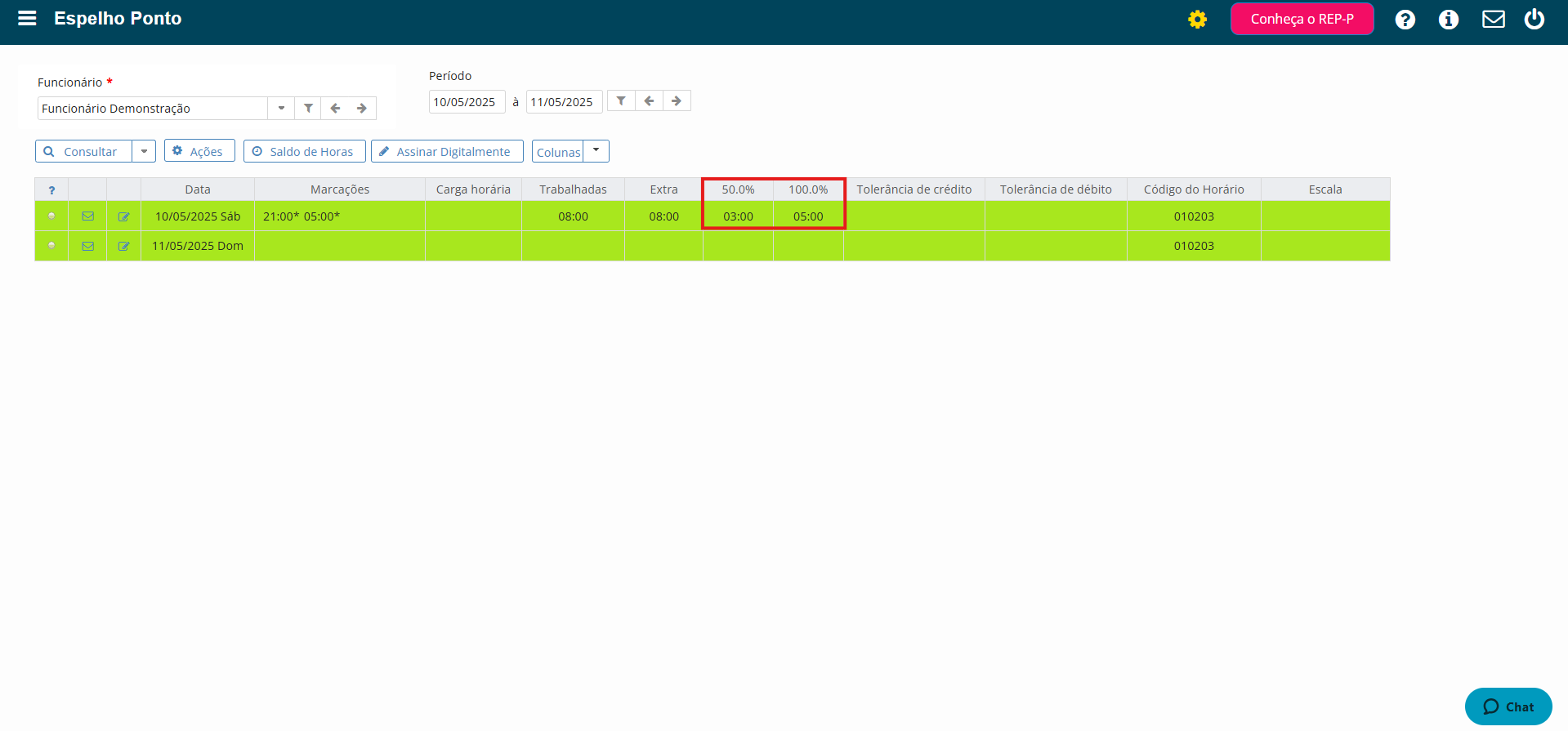Click Código do Horário column header
Viewport: 1568px width, 731px height.
coord(1194,189)
